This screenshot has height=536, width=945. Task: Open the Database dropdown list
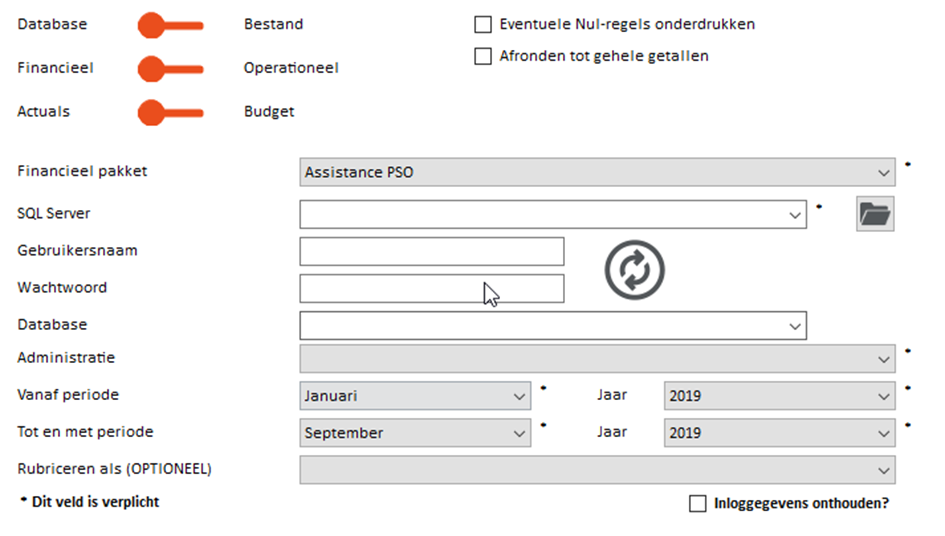pos(553,326)
